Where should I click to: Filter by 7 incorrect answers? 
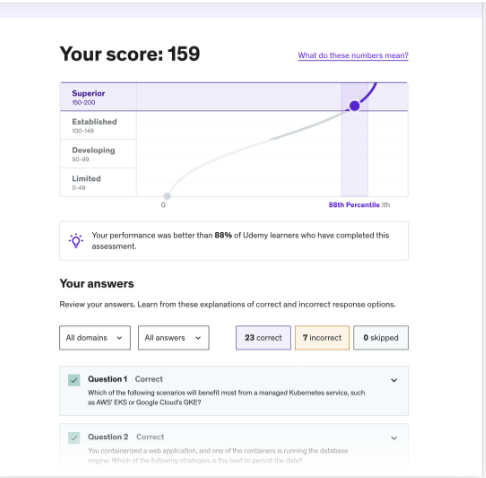(322, 338)
